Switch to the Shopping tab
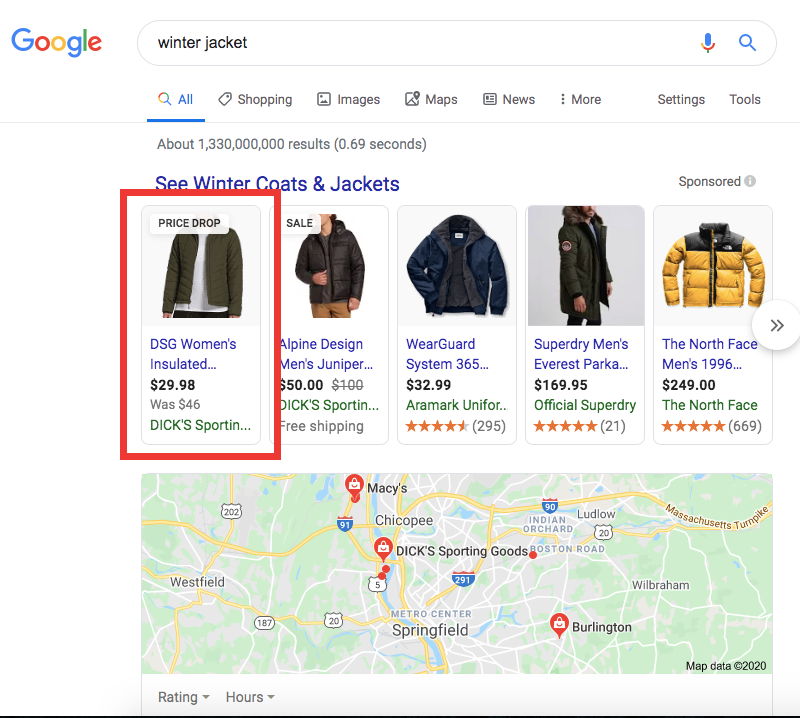Screen dimensions: 800x718 point(255,99)
